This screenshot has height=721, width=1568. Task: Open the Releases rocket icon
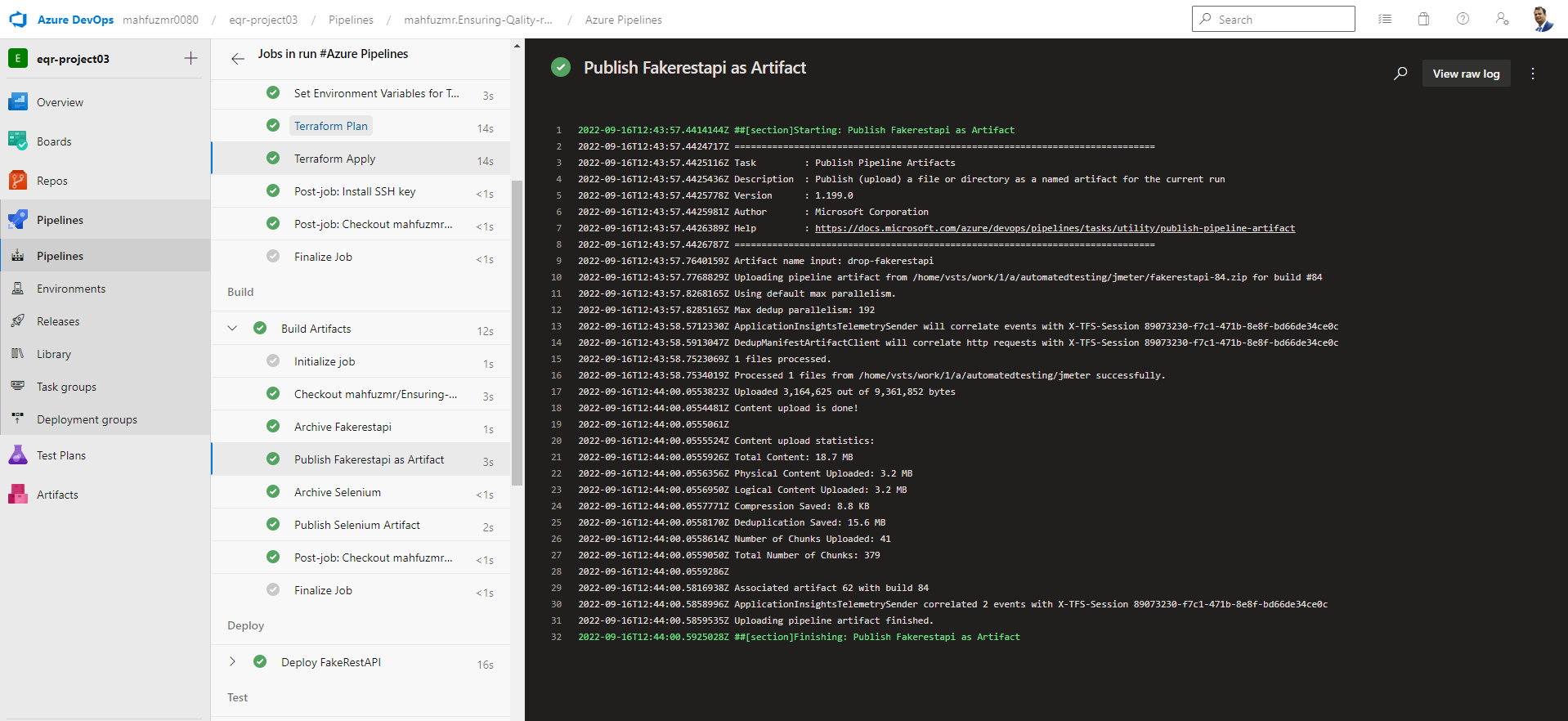click(x=18, y=321)
